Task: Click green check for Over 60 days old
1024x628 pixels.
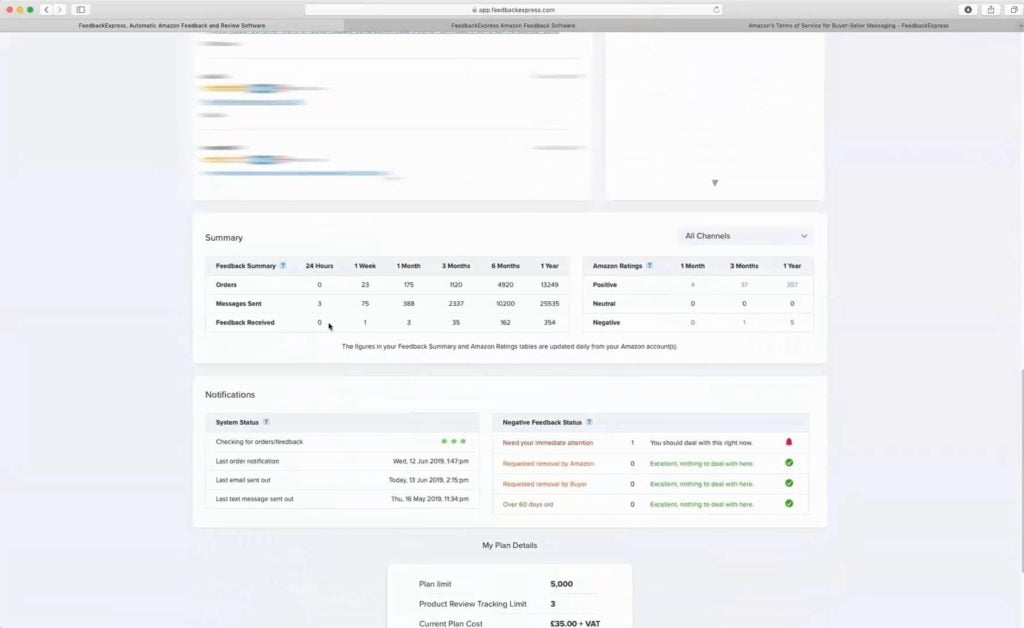Action: tap(789, 503)
